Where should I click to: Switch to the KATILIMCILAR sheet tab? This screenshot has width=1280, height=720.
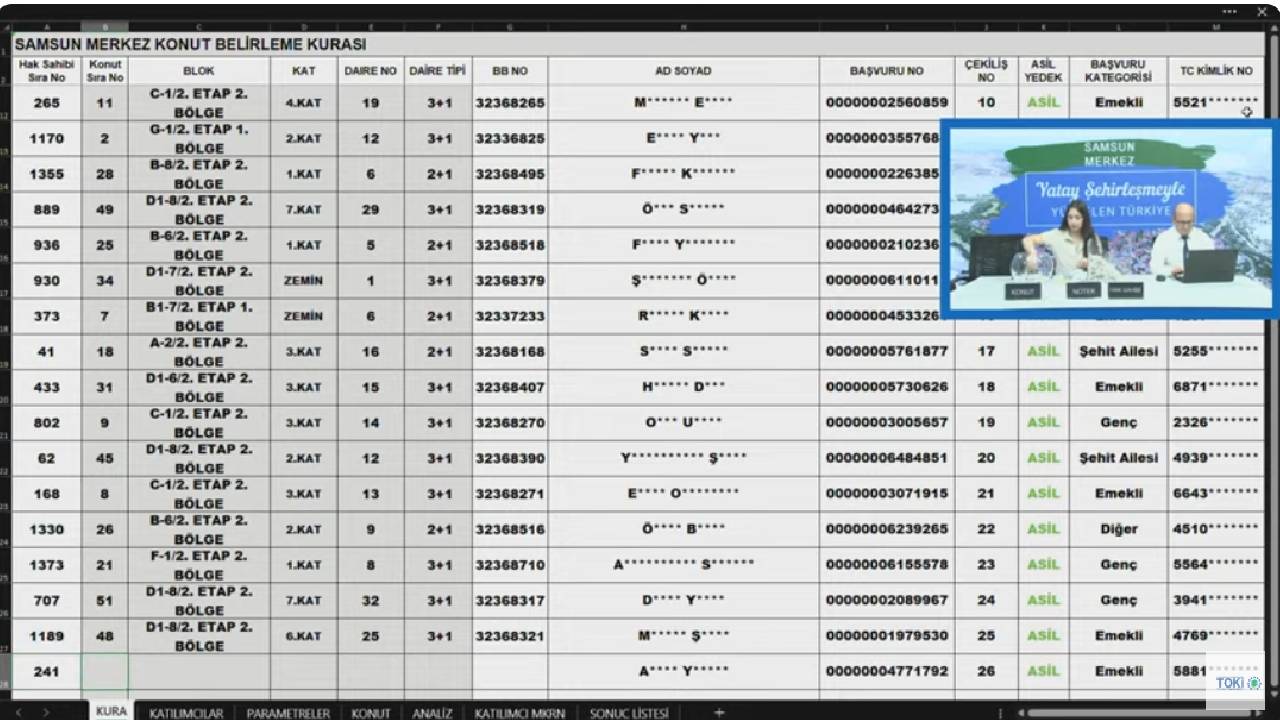[186, 713]
